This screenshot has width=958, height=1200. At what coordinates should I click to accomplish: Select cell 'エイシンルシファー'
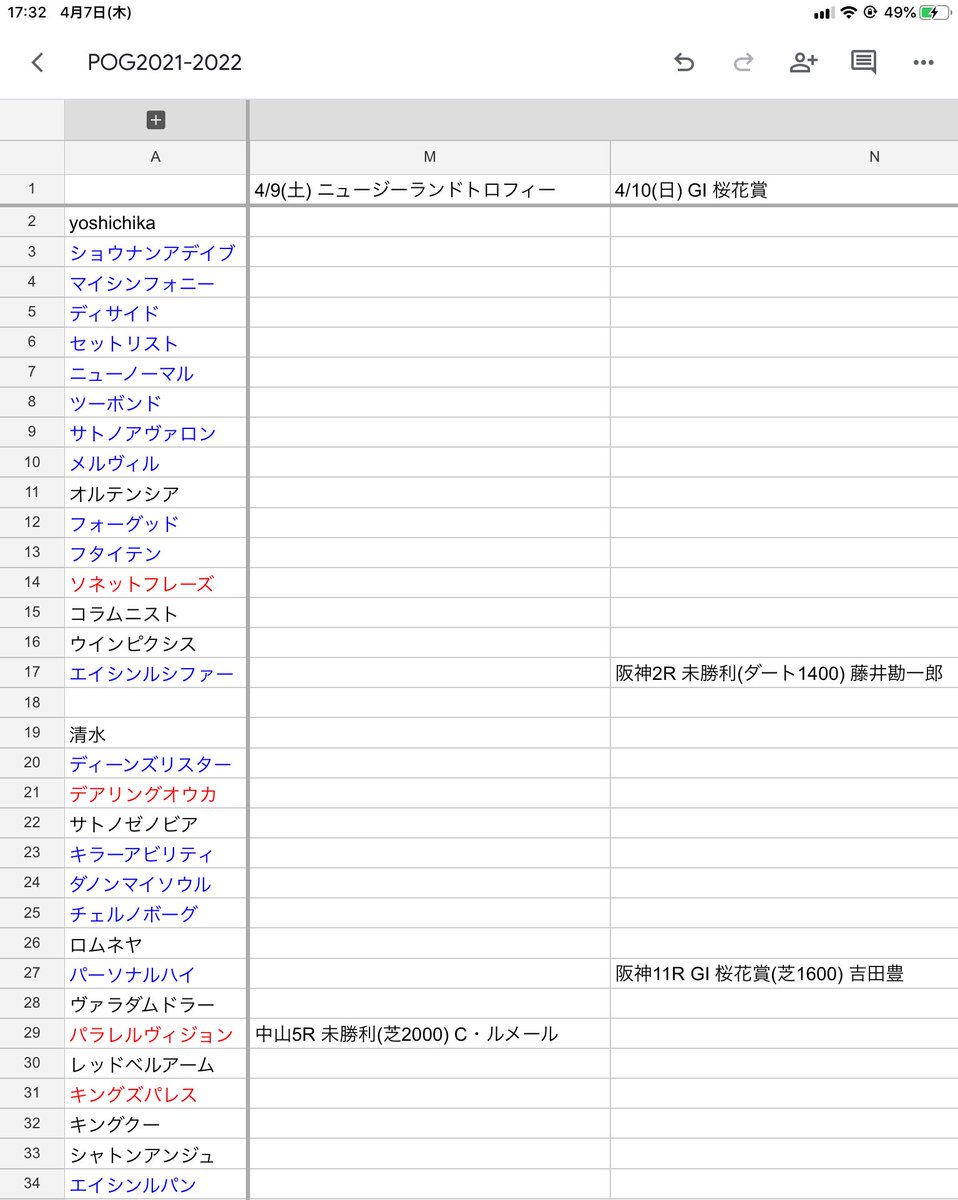(x=155, y=673)
